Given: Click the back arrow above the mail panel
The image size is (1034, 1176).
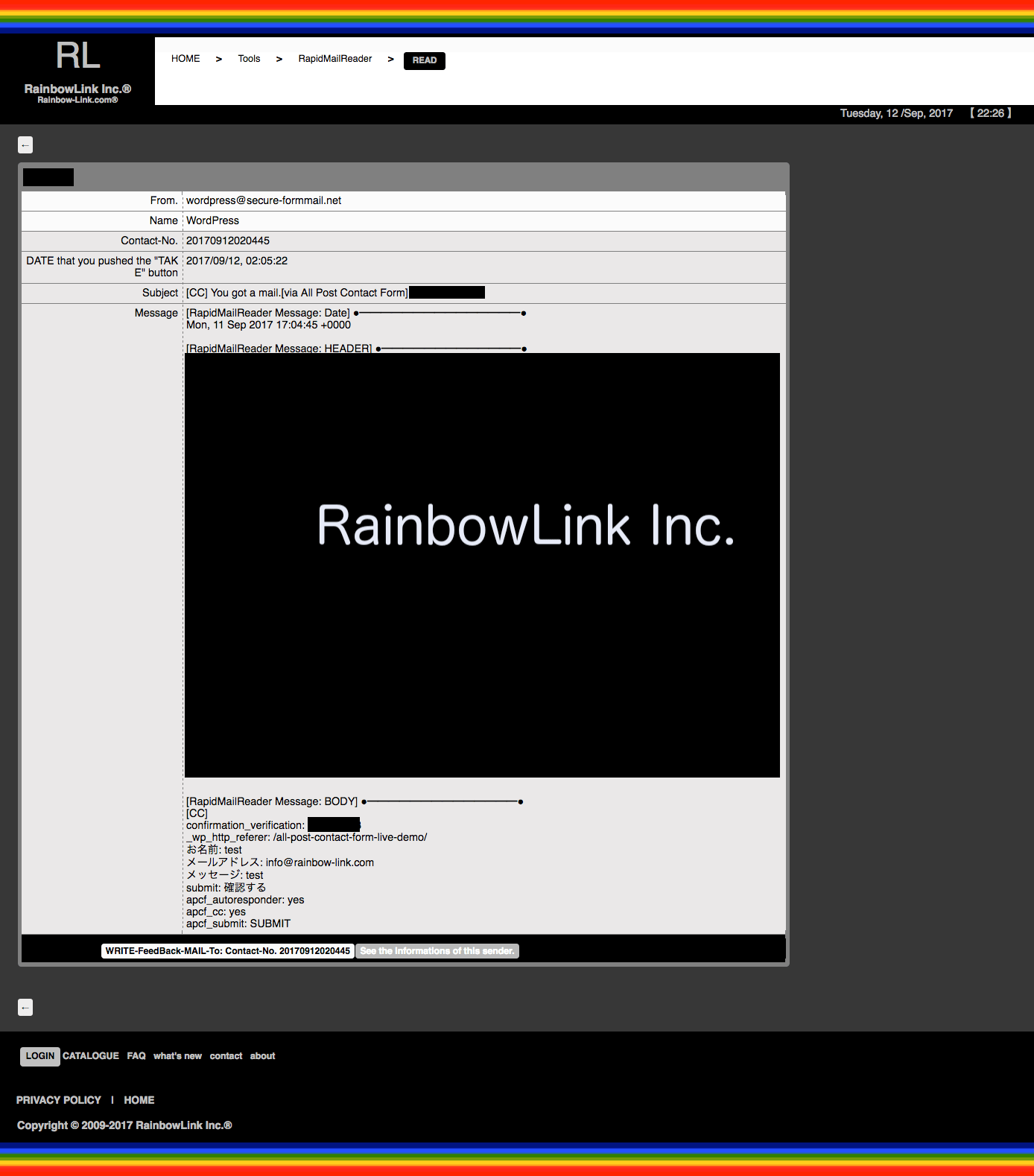Looking at the screenshot, I should click(x=25, y=145).
